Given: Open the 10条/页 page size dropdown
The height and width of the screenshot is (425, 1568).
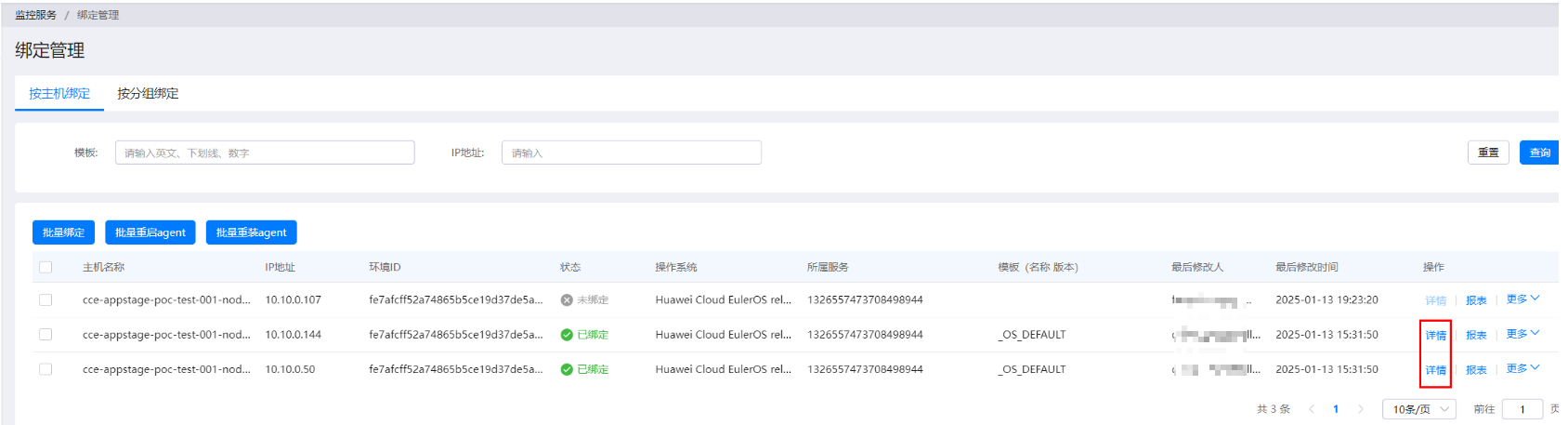Looking at the screenshot, I should (1419, 409).
